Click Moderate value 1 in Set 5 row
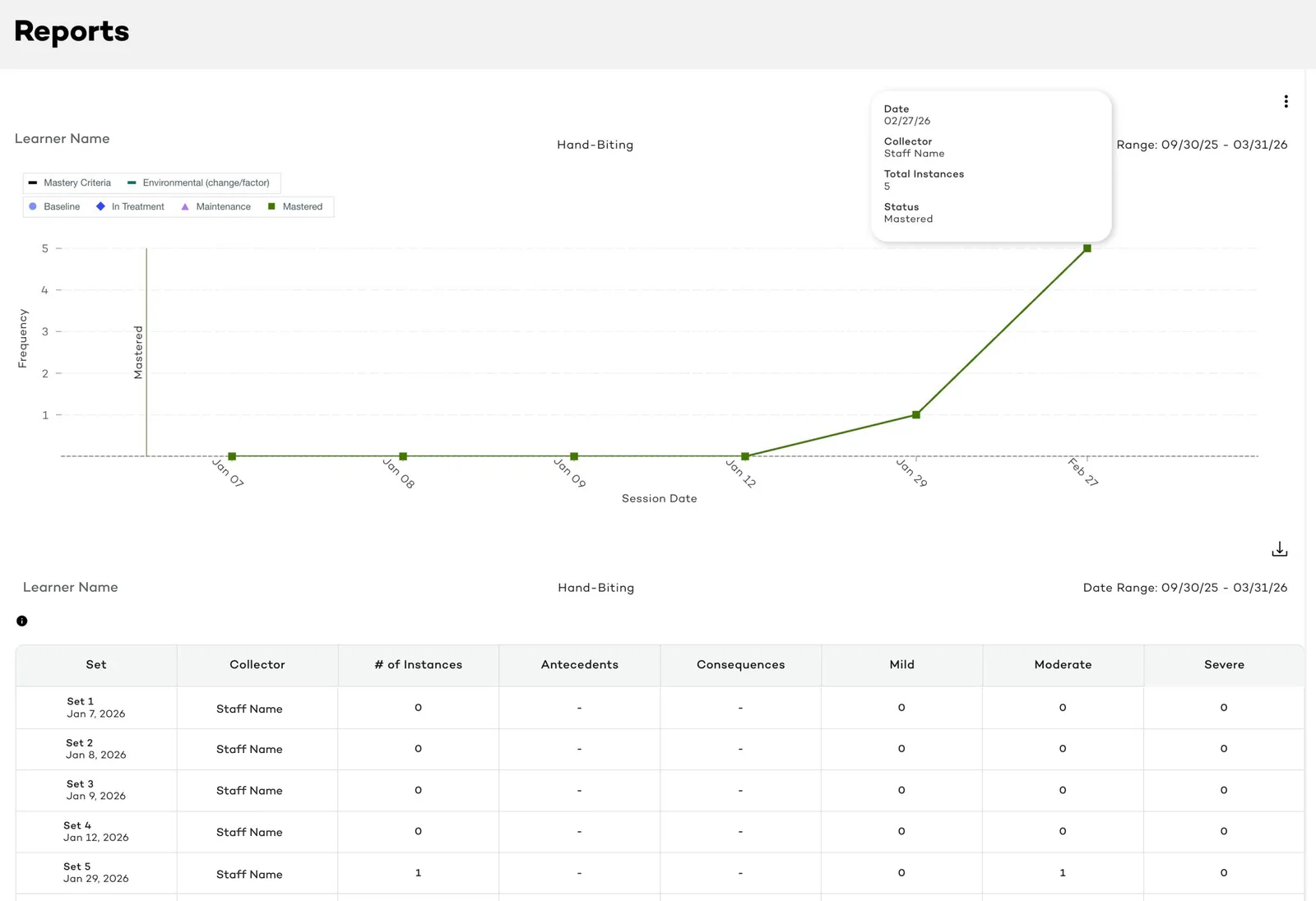 1063,873
